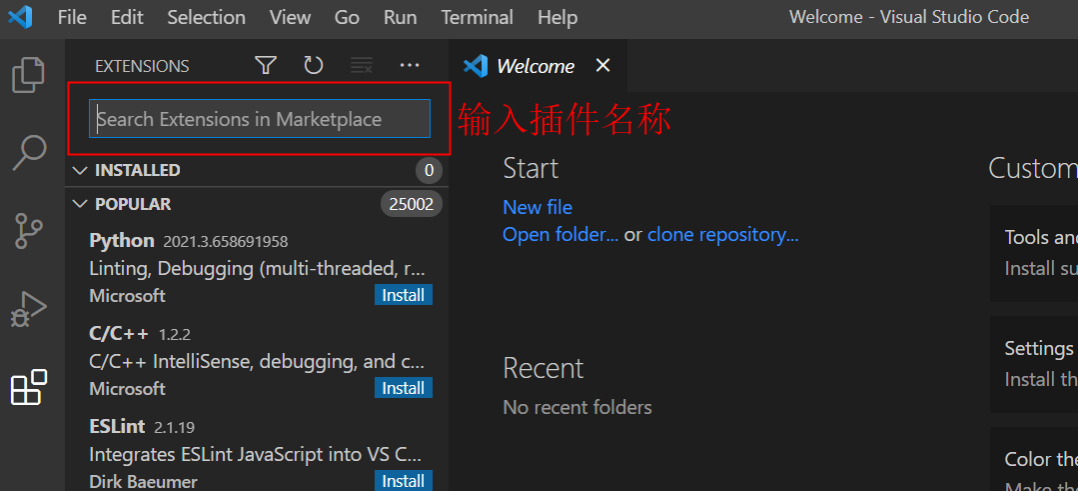This screenshot has height=491, width=1078.
Task: Open the Selection menu
Action: click(206, 17)
